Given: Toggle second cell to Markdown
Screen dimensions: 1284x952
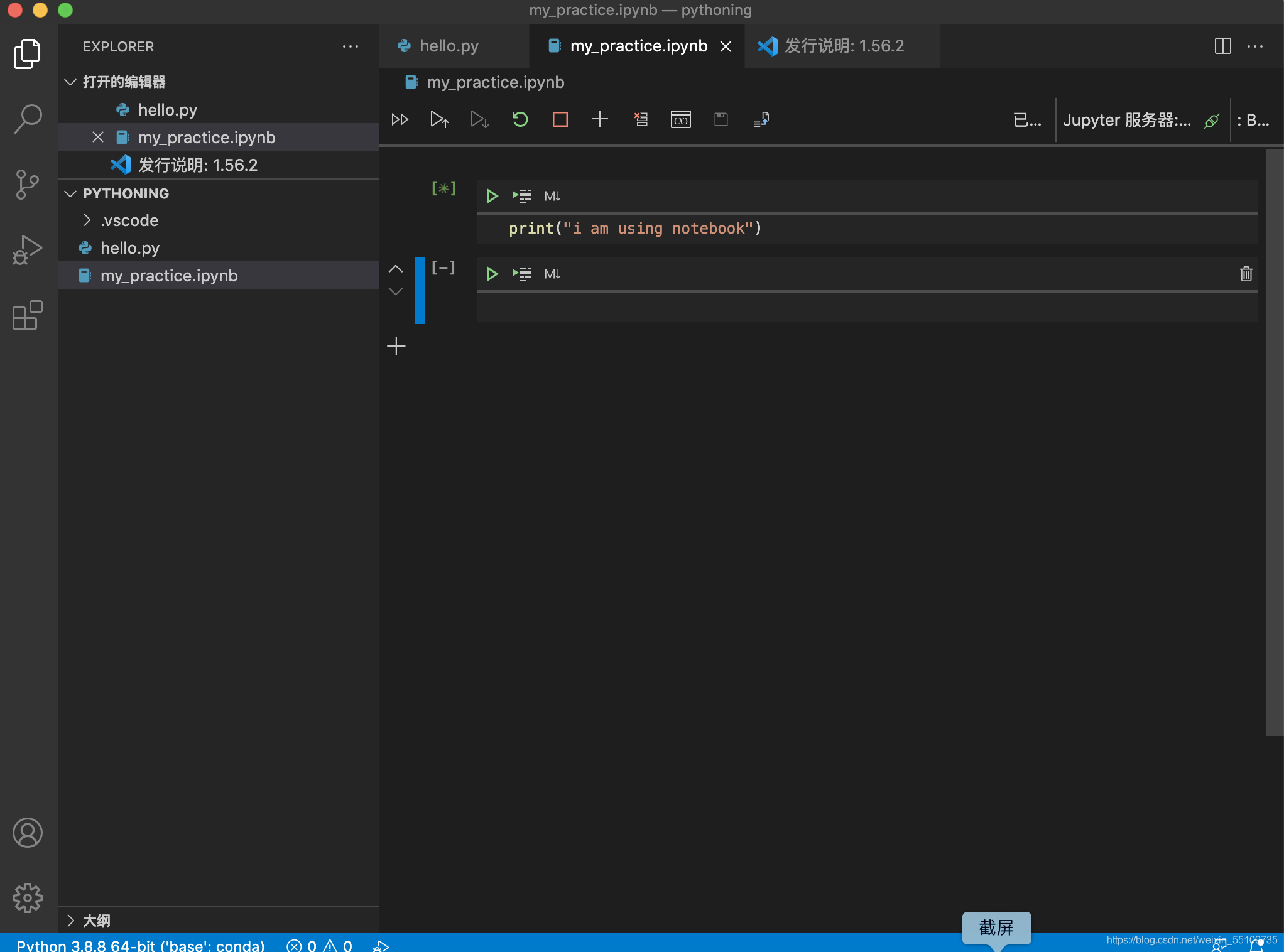Looking at the screenshot, I should (552, 274).
